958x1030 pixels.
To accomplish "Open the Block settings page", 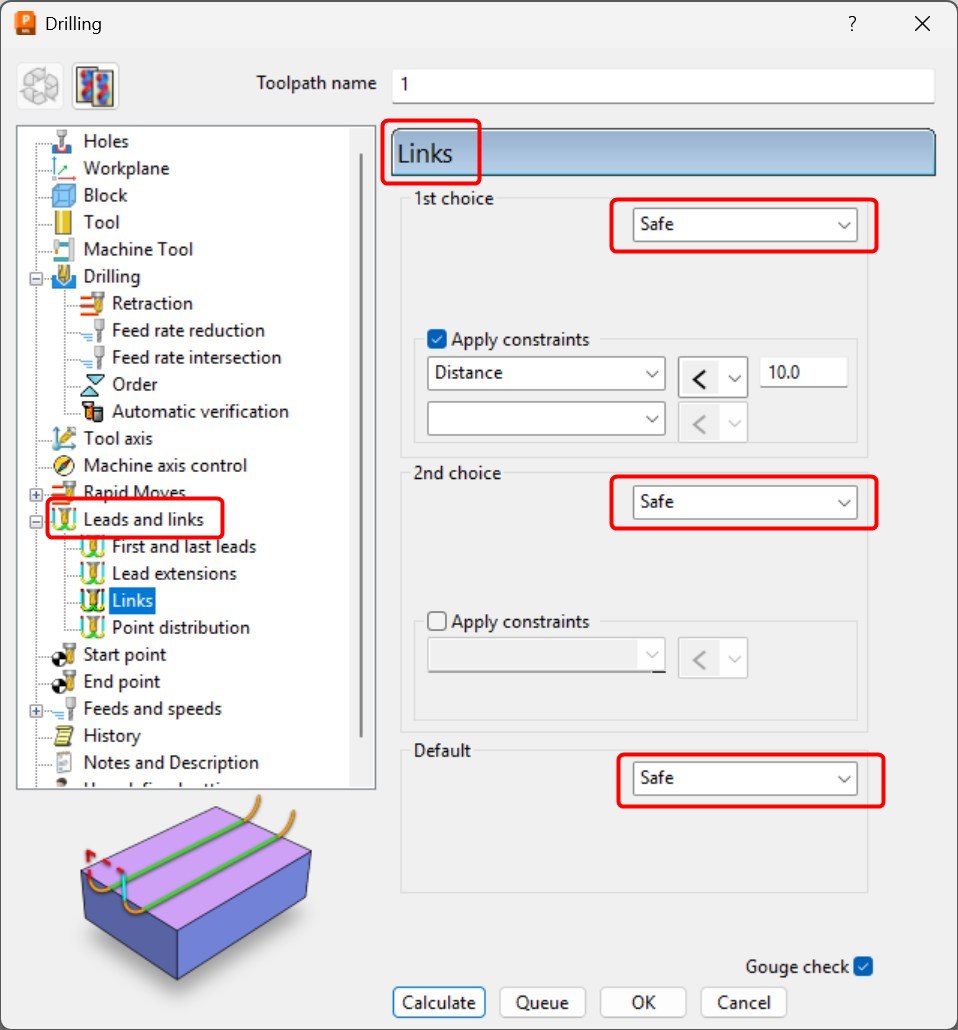I will [x=103, y=195].
